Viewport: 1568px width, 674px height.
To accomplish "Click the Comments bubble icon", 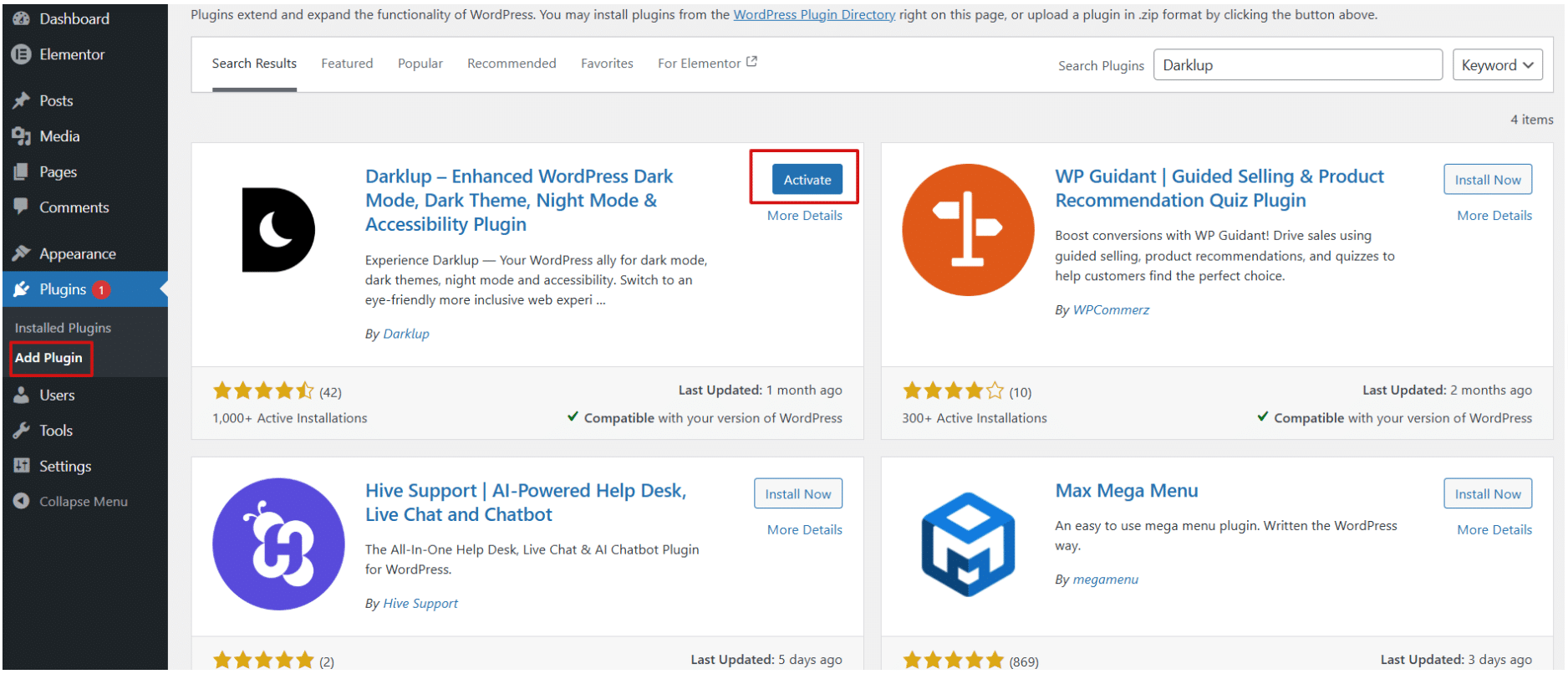I will click(x=22, y=207).
